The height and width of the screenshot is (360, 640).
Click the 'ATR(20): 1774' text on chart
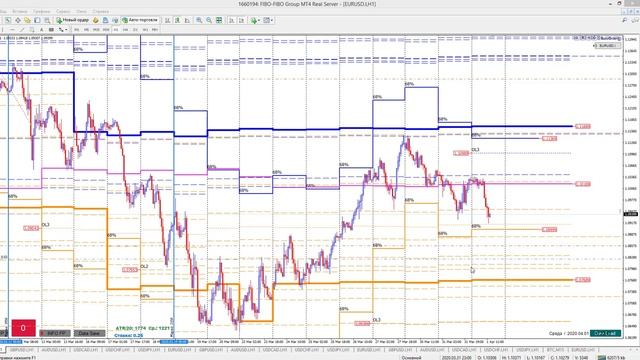(x=130, y=328)
